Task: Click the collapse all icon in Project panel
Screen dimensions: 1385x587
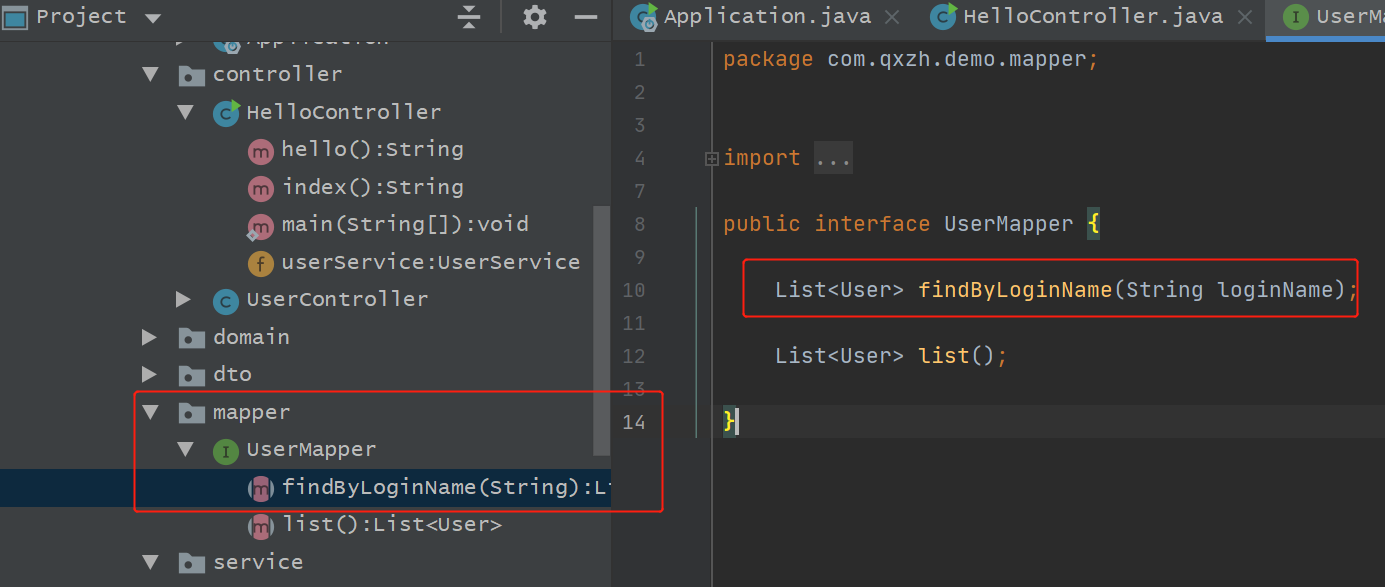Action: (469, 17)
